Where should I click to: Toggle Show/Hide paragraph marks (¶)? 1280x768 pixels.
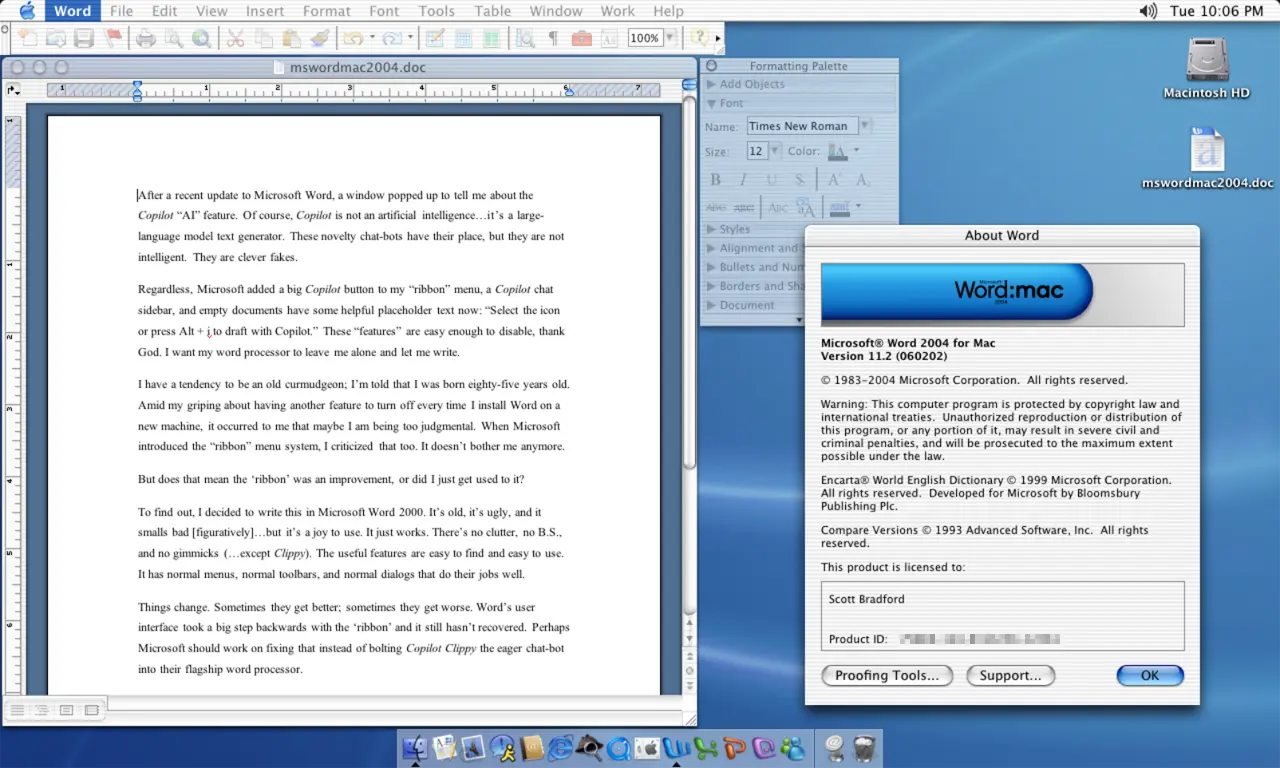[x=553, y=39]
